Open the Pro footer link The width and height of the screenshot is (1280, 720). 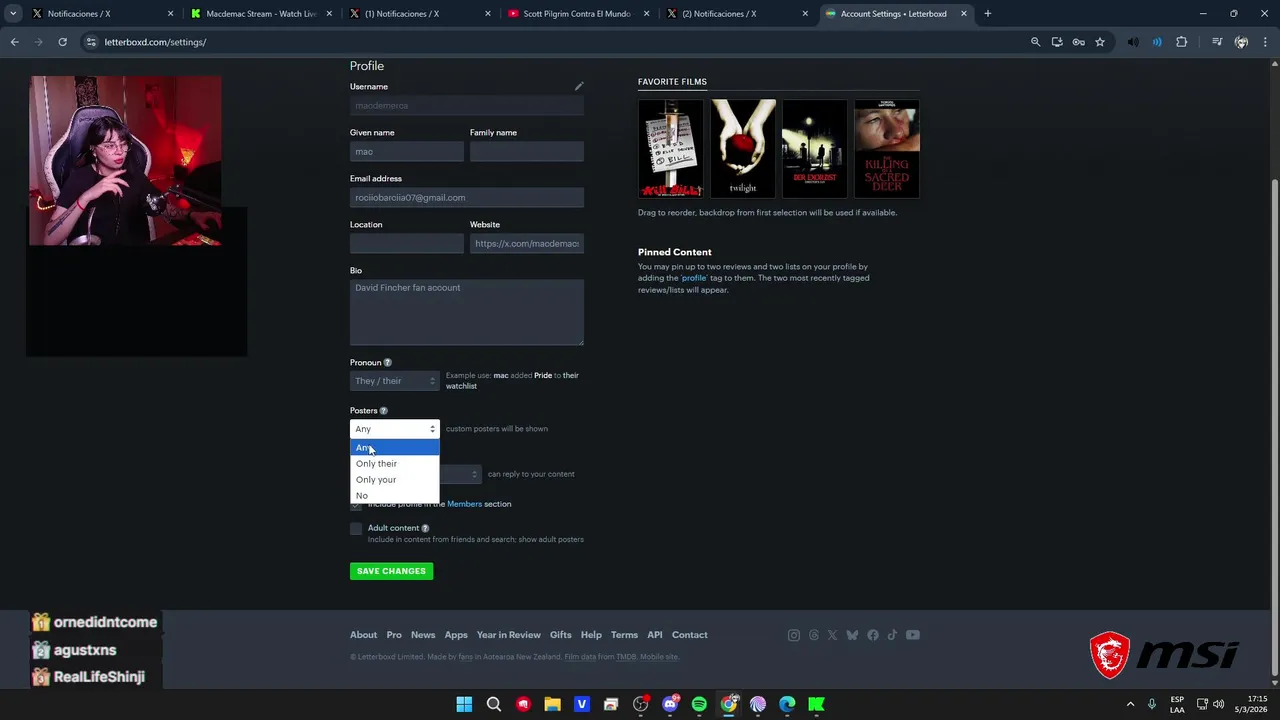pyautogui.click(x=394, y=635)
